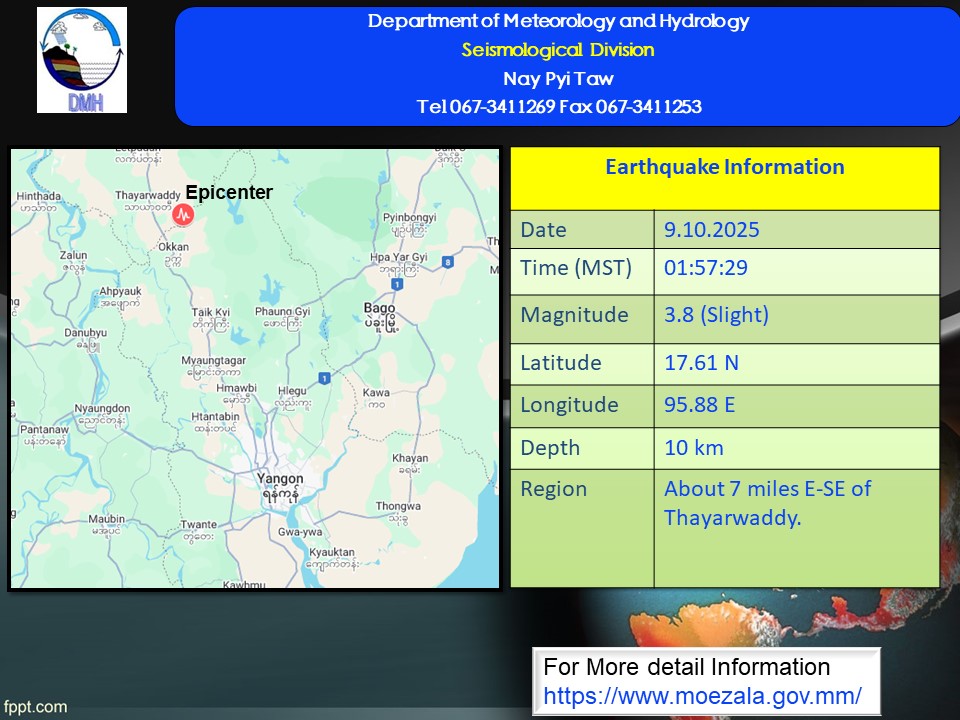The image size is (960, 720).
Task: Click the Epicenter text label
Action: tap(229, 193)
